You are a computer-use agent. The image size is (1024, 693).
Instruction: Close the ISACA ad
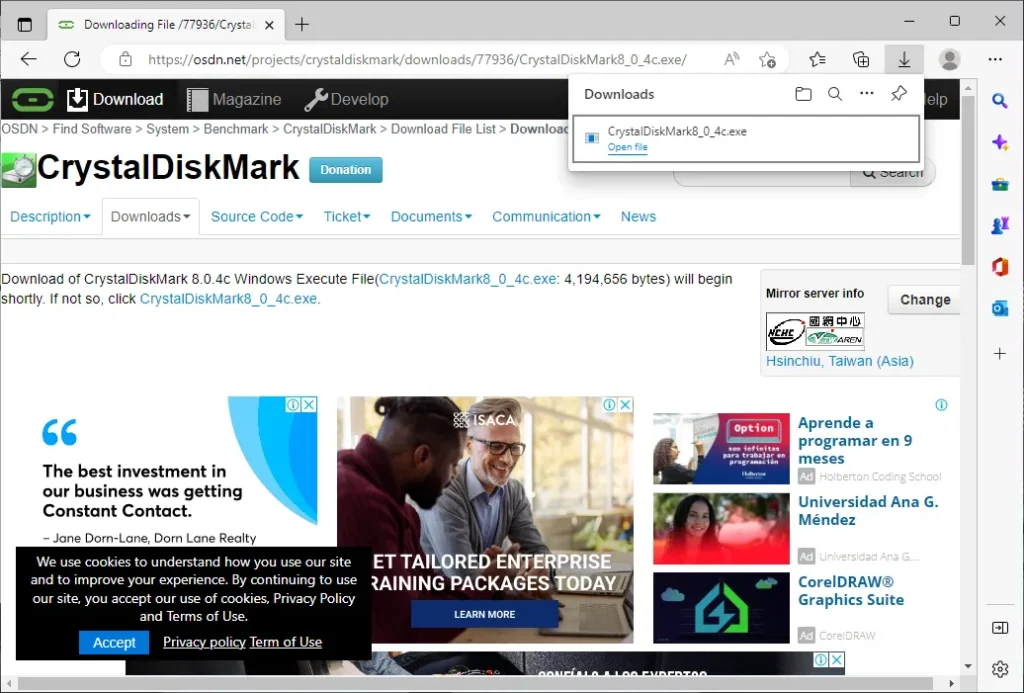pyautogui.click(x=625, y=405)
